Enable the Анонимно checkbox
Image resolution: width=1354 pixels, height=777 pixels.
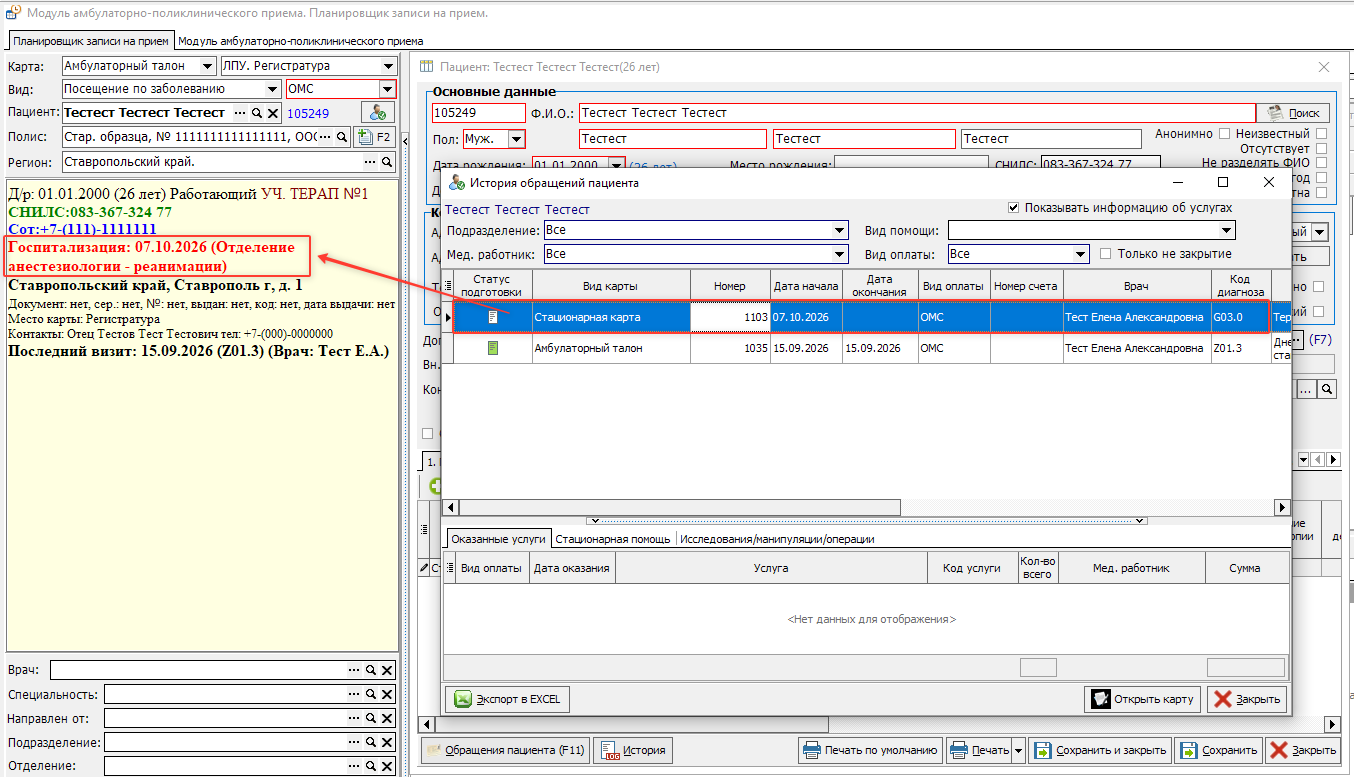[1224, 133]
